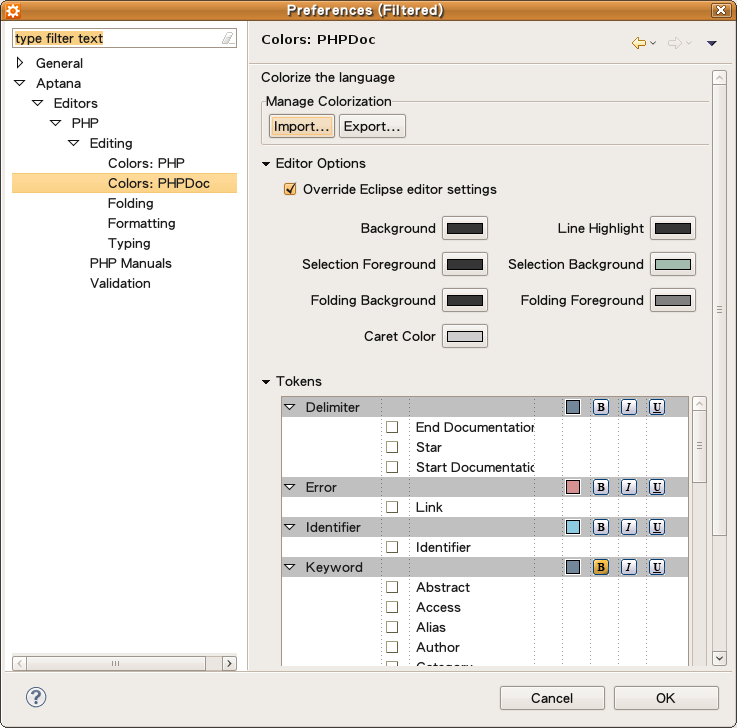737x728 pixels.
Task: Check the Link token checkbox
Action: [392, 507]
